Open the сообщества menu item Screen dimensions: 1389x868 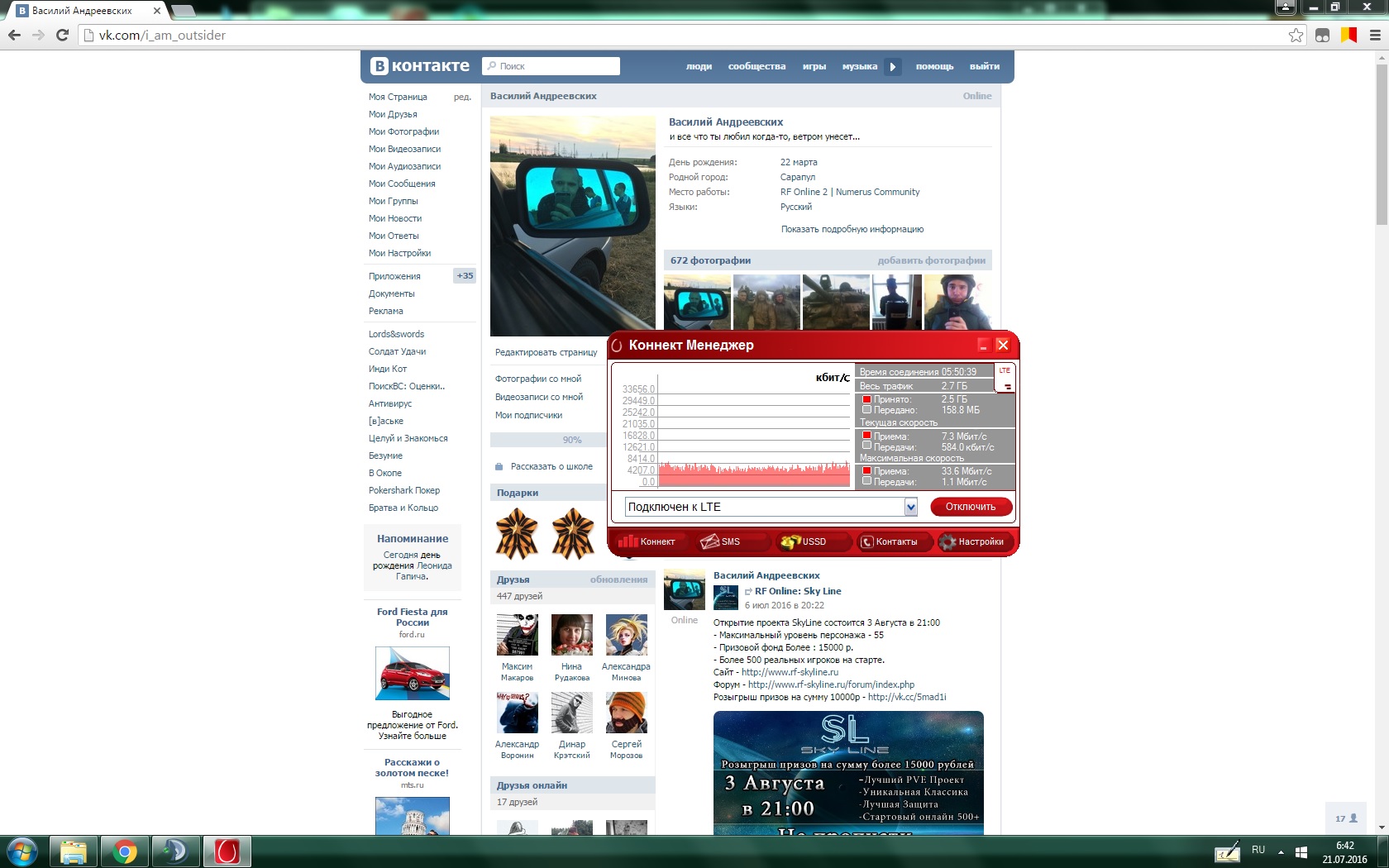point(757,66)
